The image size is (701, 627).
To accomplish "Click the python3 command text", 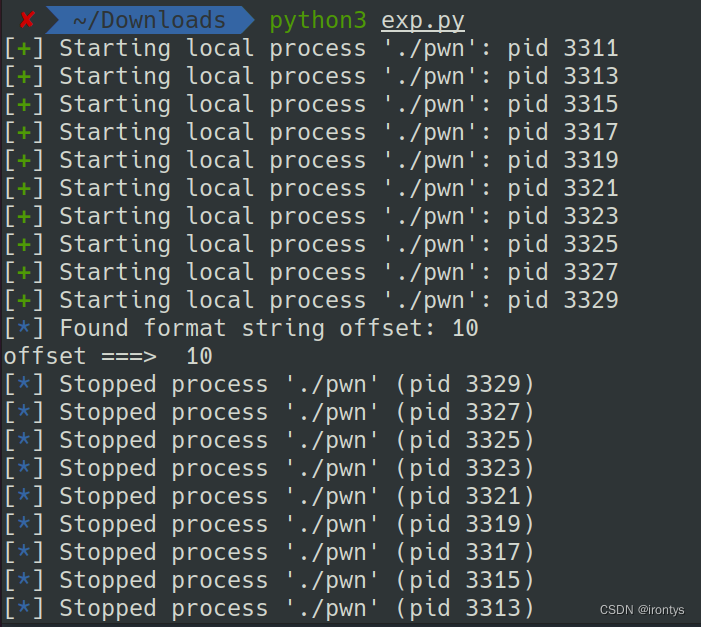I will (319, 20).
